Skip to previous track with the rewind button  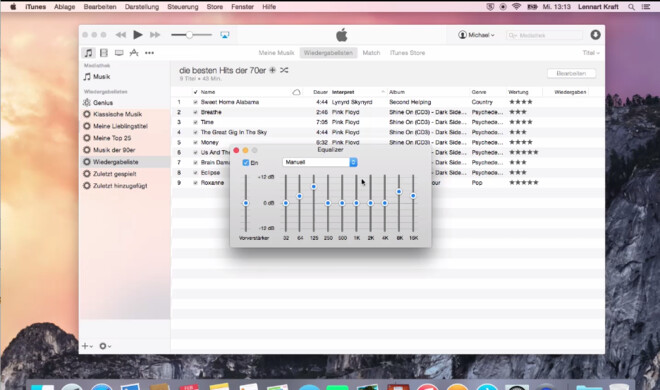[121, 35]
